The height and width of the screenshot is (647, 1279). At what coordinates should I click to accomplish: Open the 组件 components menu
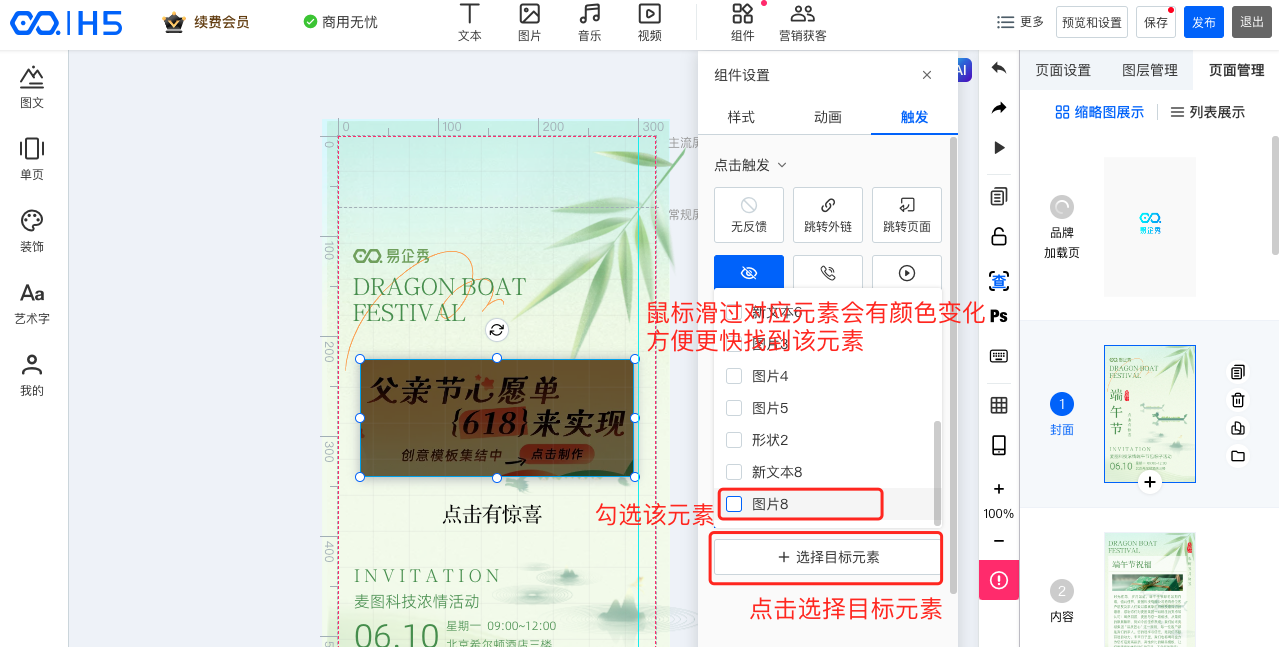point(742,22)
